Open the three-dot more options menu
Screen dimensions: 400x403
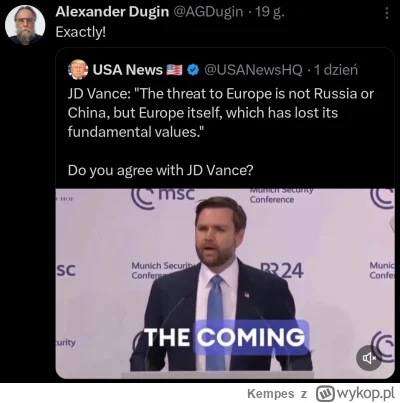[x=387, y=13]
